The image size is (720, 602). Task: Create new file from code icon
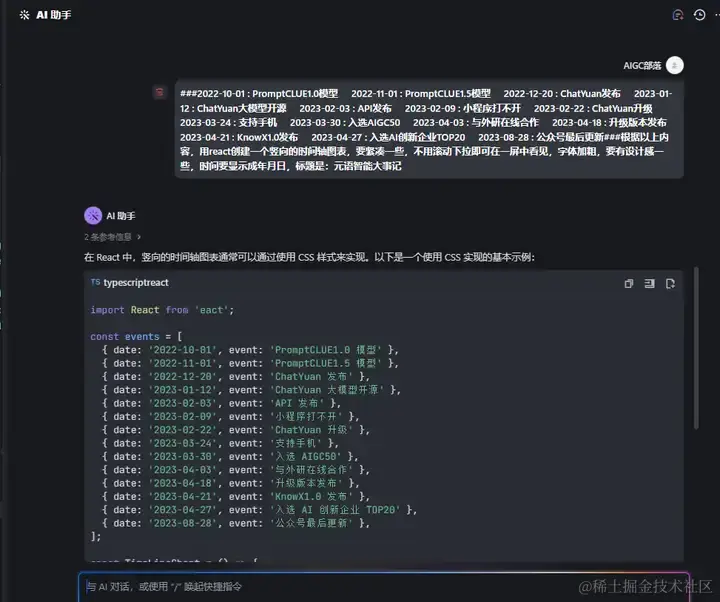coord(670,283)
